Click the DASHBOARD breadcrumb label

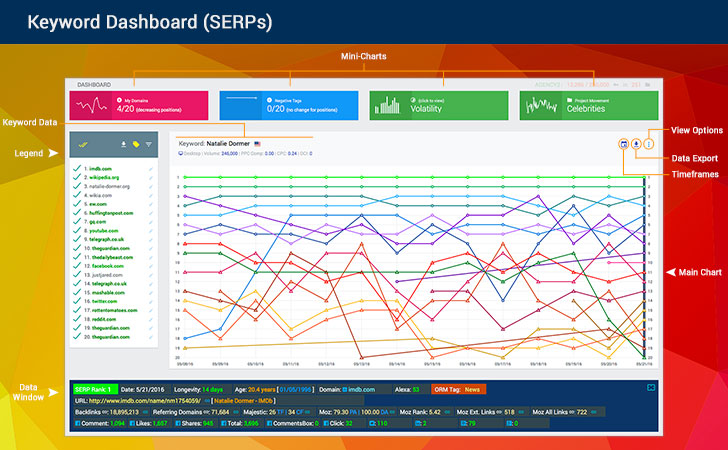[x=94, y=85]
